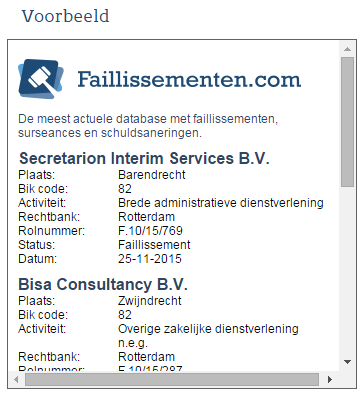Click the place name Zwijndrecht
This screenshot has width=362, height=395.
tap(150, 301)
